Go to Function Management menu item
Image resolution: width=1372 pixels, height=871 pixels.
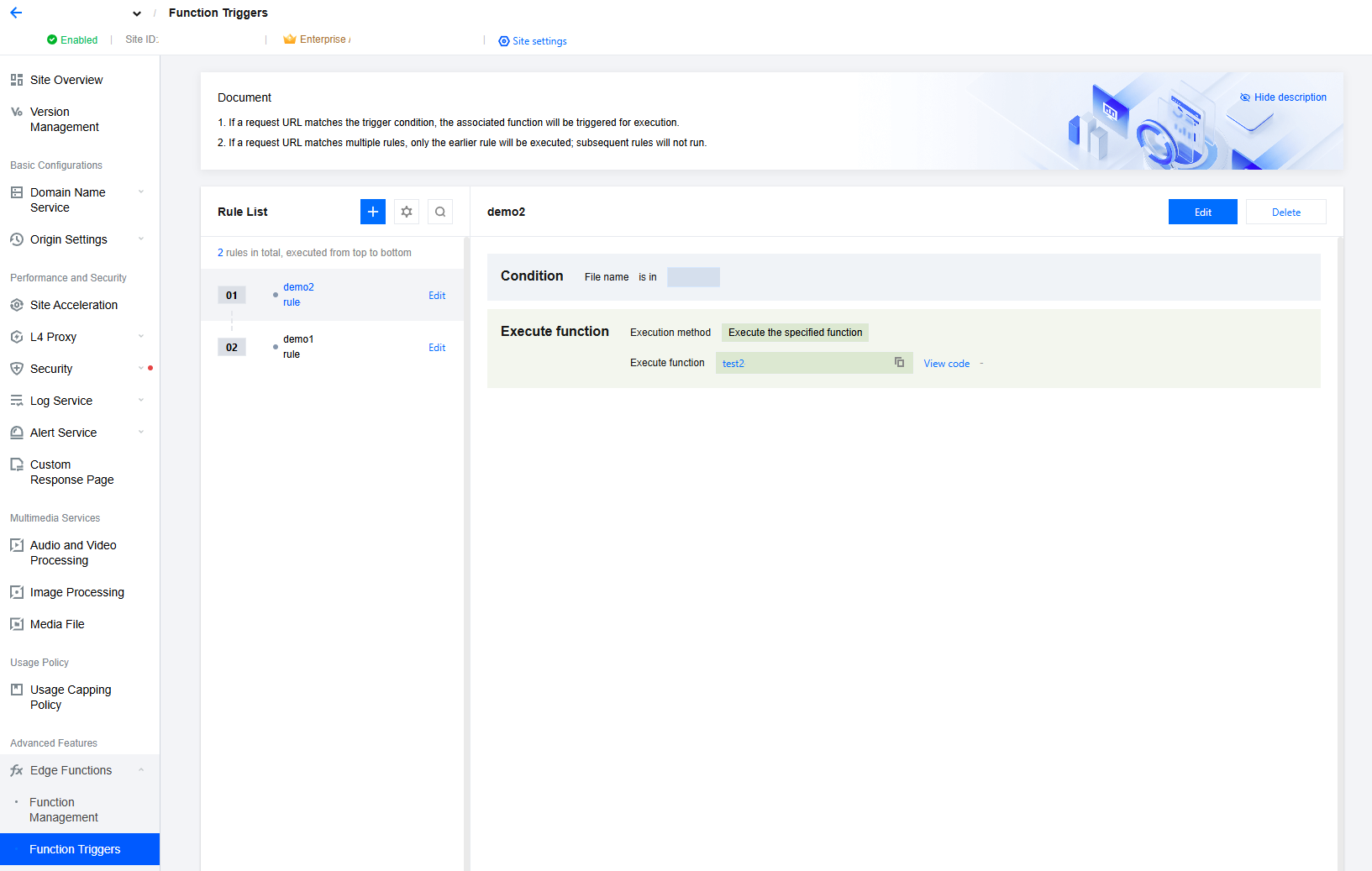[64, 810]
